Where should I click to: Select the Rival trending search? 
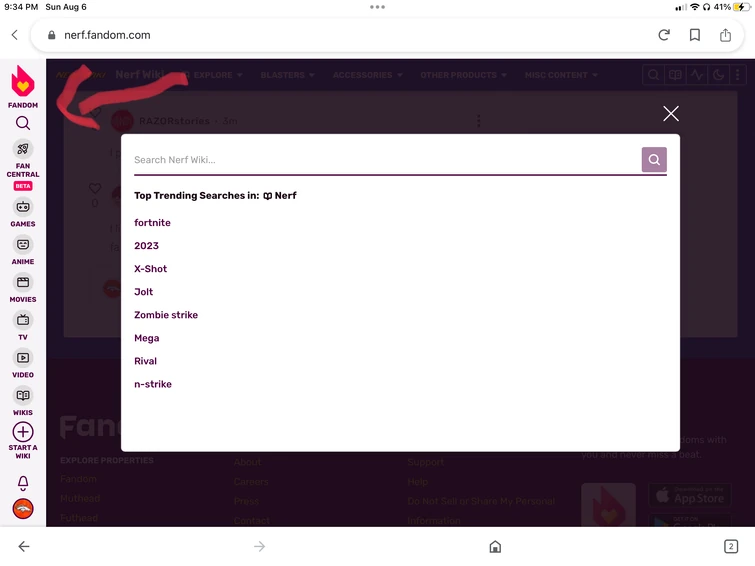click(145, 361)
